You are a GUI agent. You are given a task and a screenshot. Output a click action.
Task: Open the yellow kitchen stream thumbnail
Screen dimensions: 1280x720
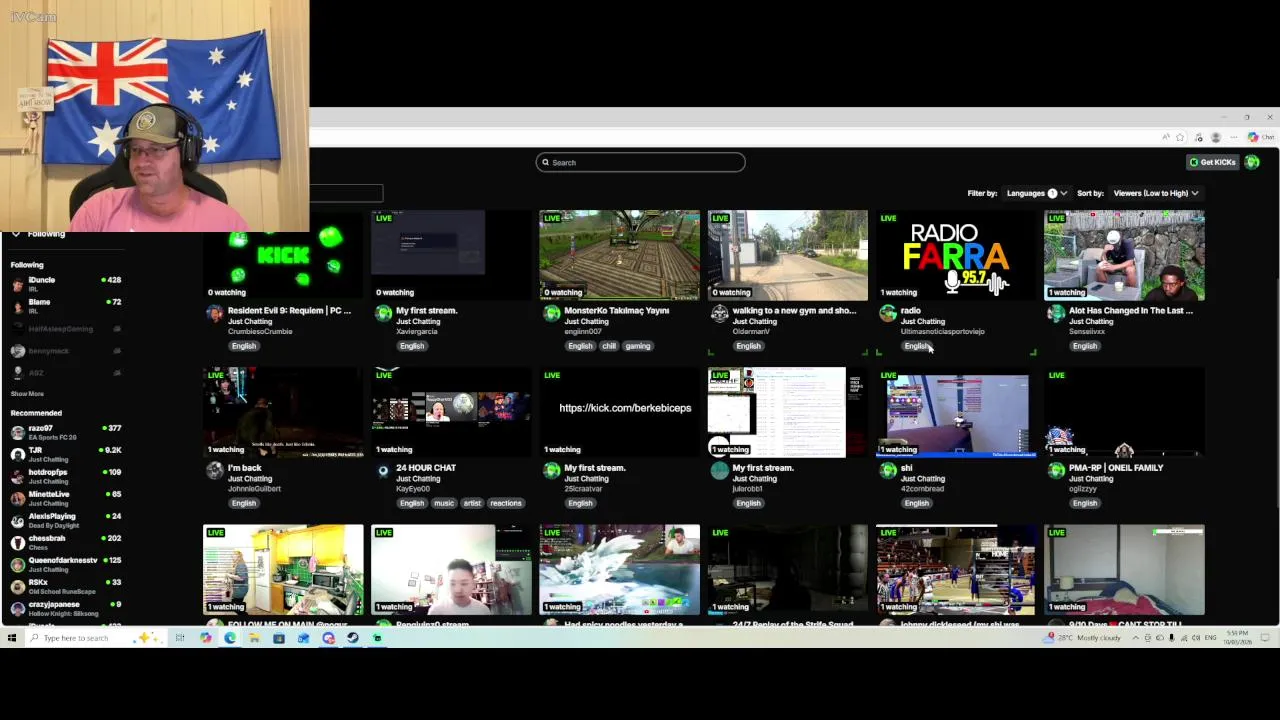point(283,569)
